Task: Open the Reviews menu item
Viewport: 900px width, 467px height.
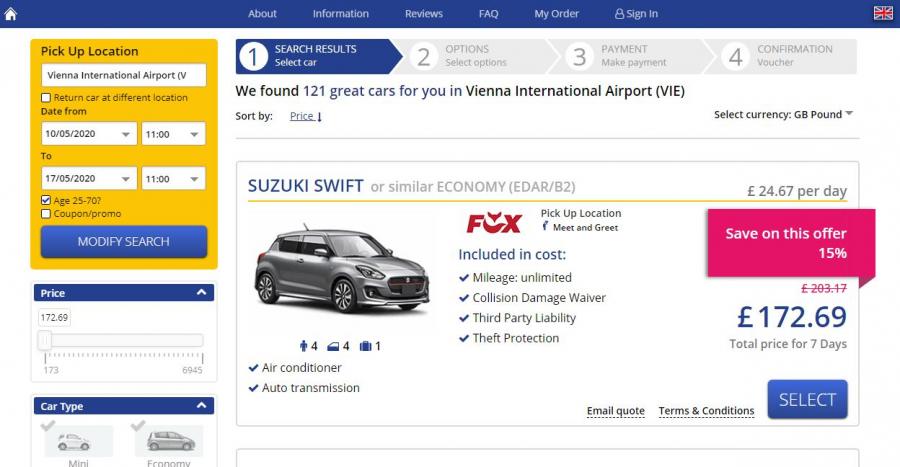Action: click(424, 14)
